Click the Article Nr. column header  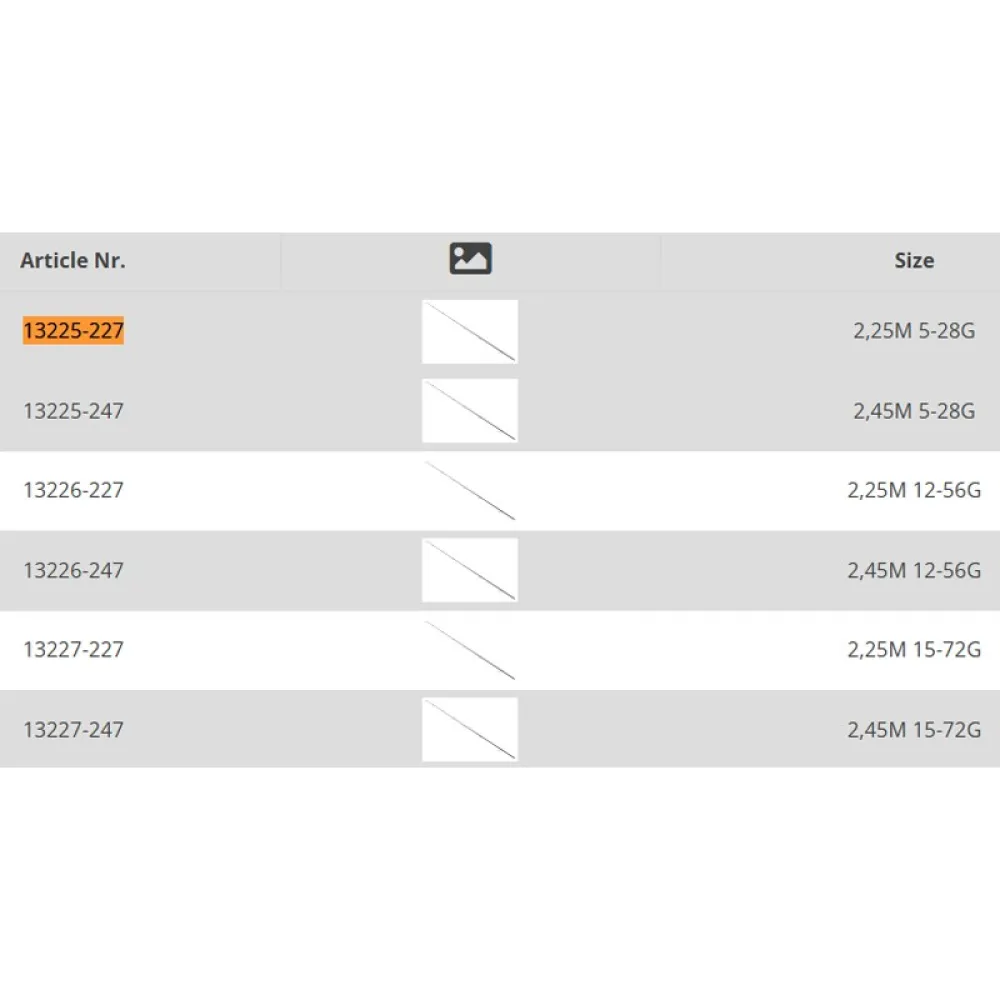point(73,260)
